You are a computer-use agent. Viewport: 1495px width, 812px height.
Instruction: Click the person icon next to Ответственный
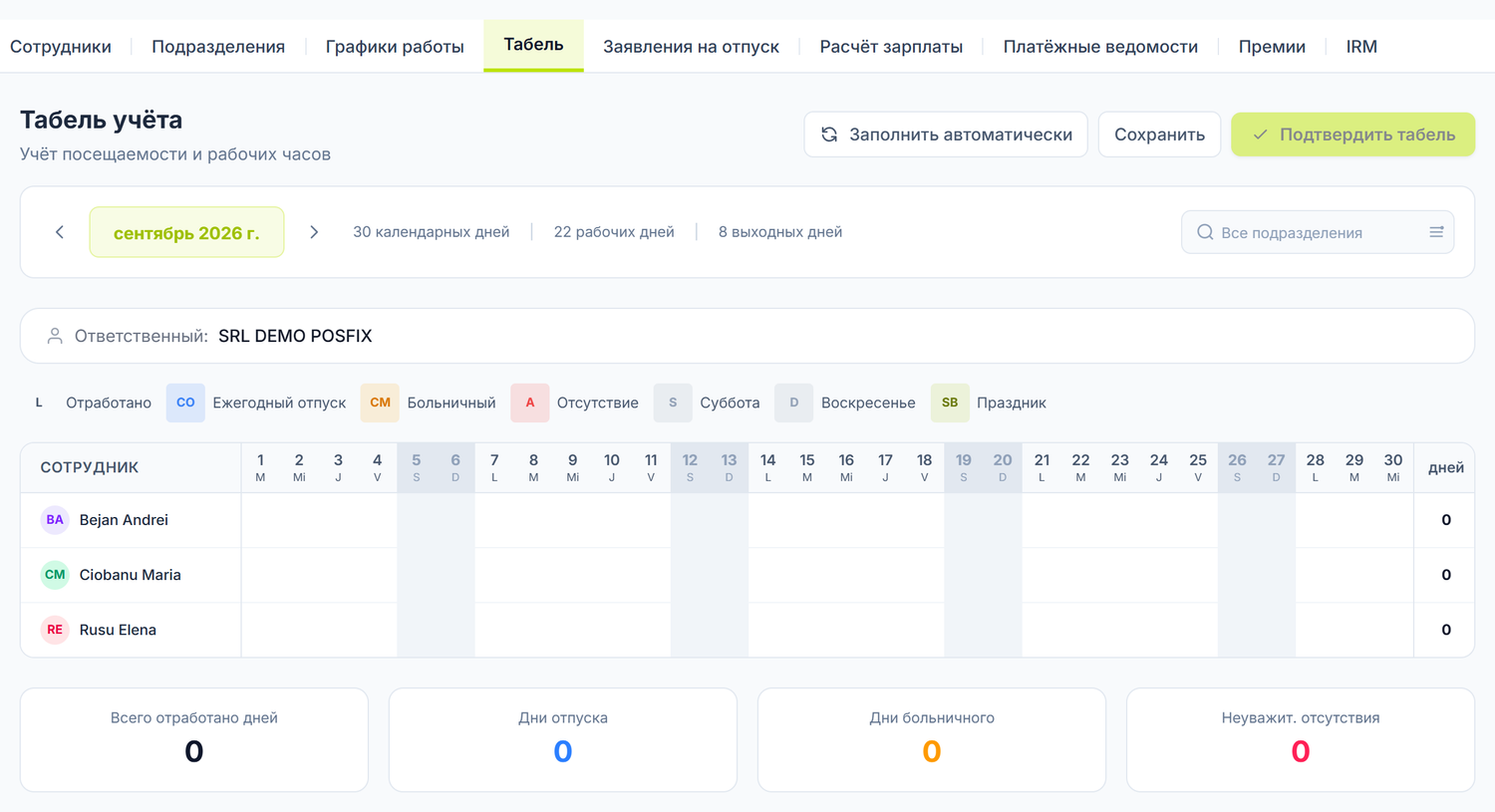(x=55, y=336)
